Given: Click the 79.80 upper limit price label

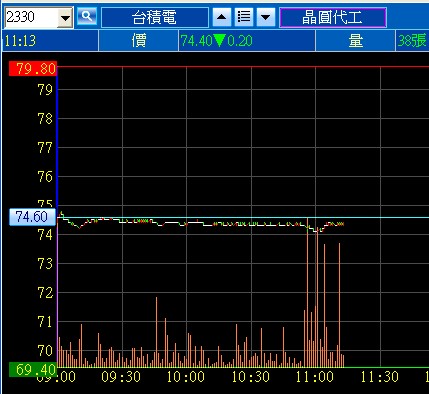Looking at the screenshot, I should [33, 69].
